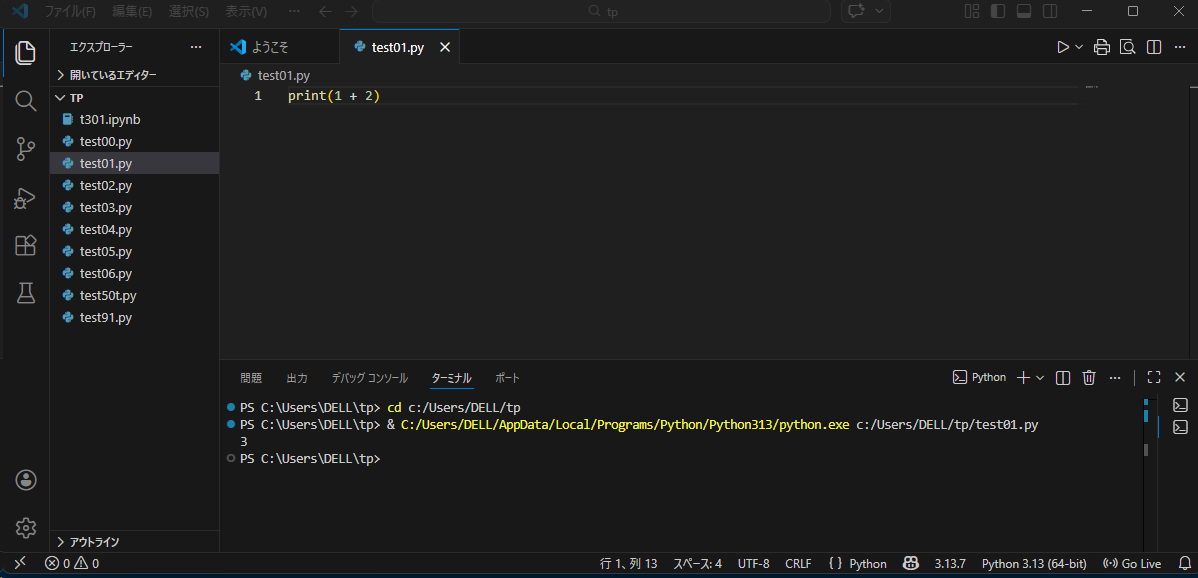Expand the アウトライン section

[94, 542]
